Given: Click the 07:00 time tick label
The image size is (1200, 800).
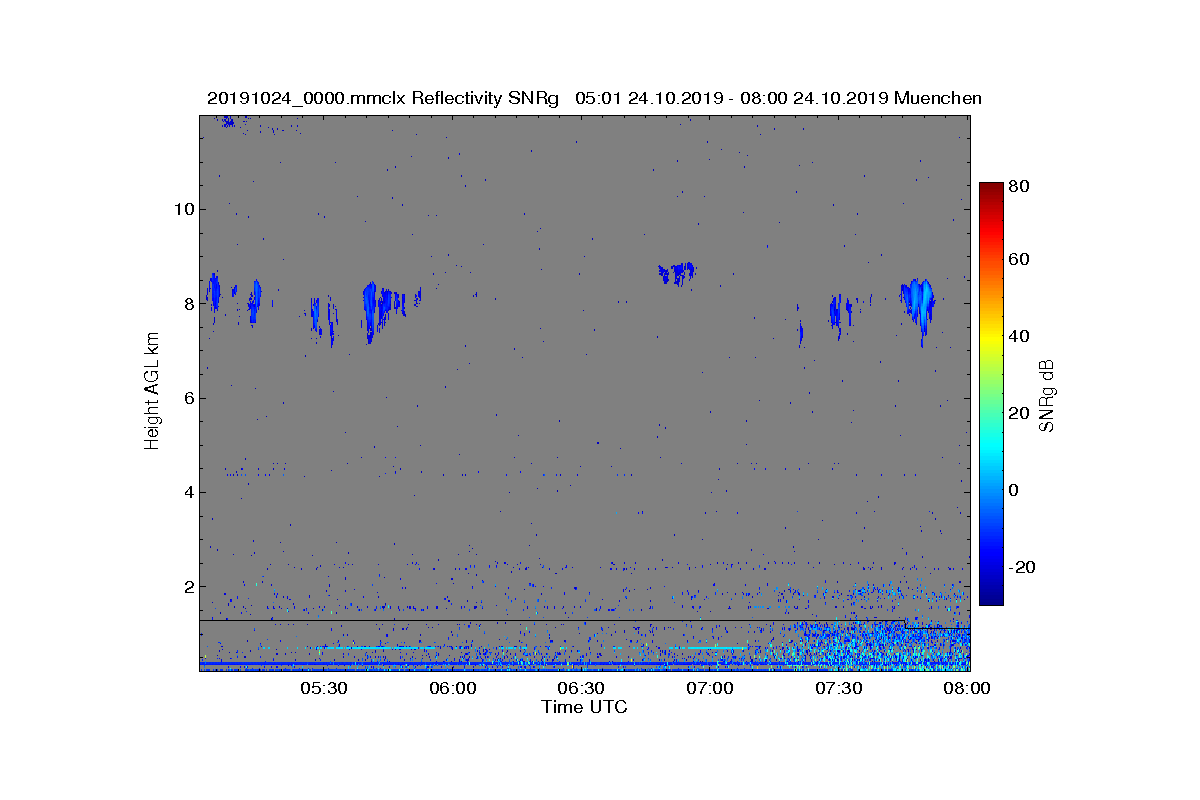Looking at the screenshot, I should tap(710, 688).
